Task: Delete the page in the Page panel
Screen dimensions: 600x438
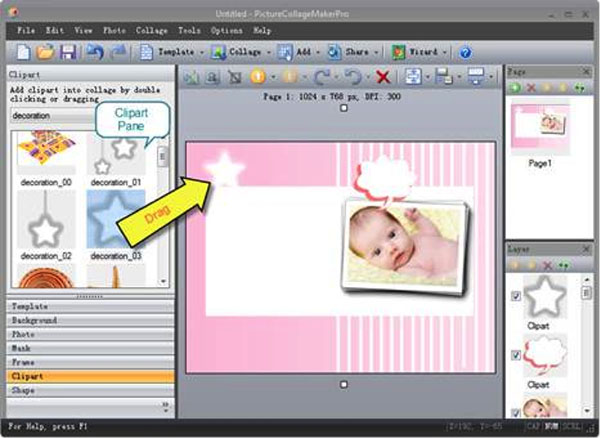Action: 530,89
